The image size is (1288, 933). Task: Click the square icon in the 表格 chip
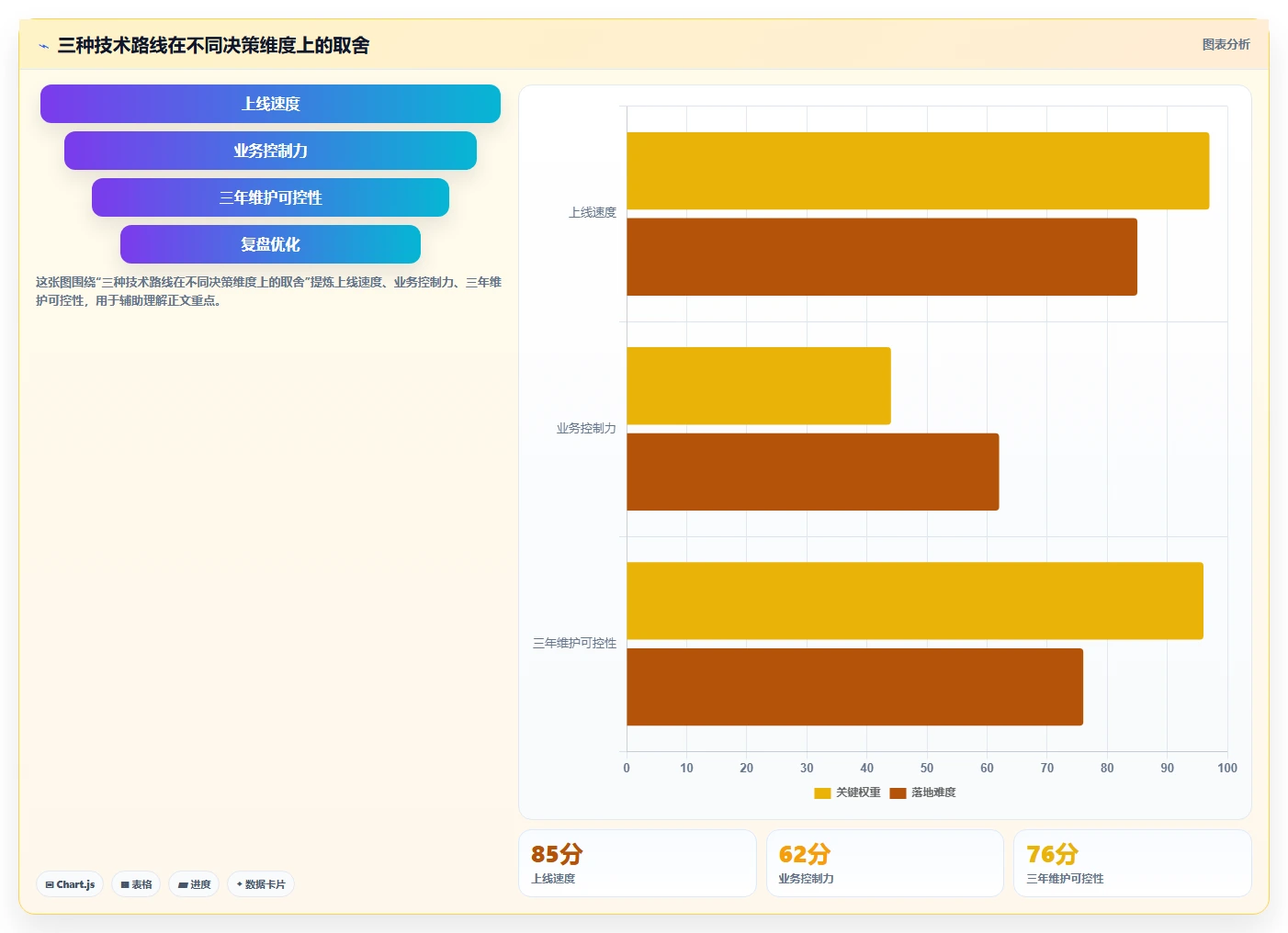point(125,885)
